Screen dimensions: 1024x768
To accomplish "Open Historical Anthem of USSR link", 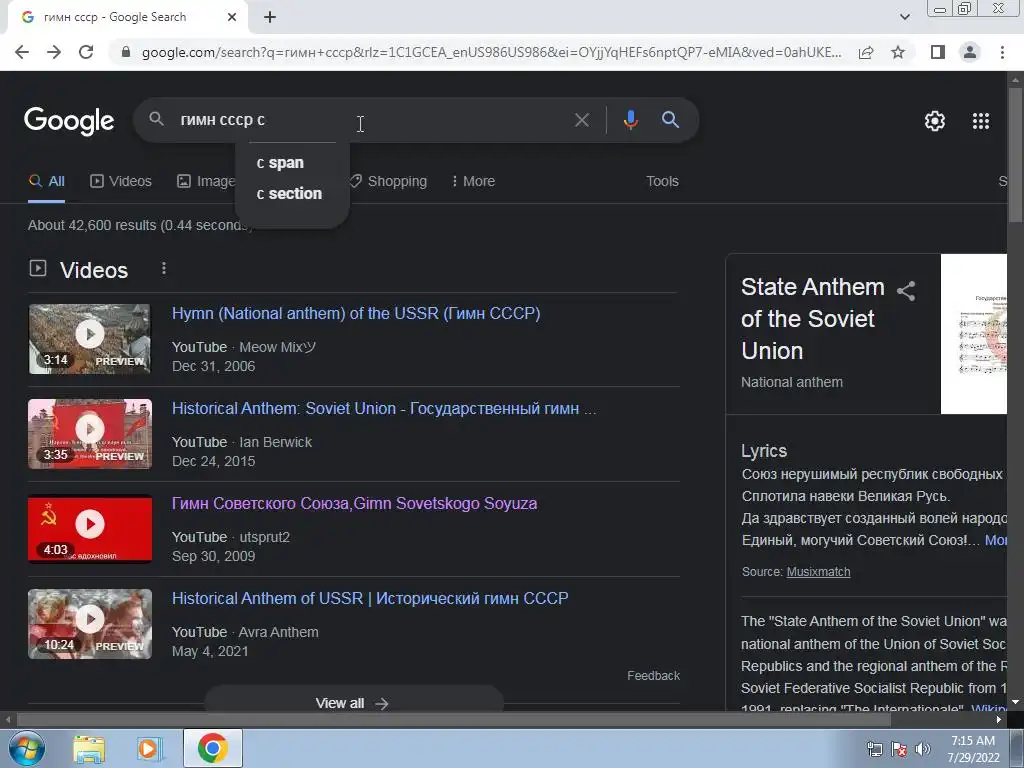I will [x=370, y=599].
